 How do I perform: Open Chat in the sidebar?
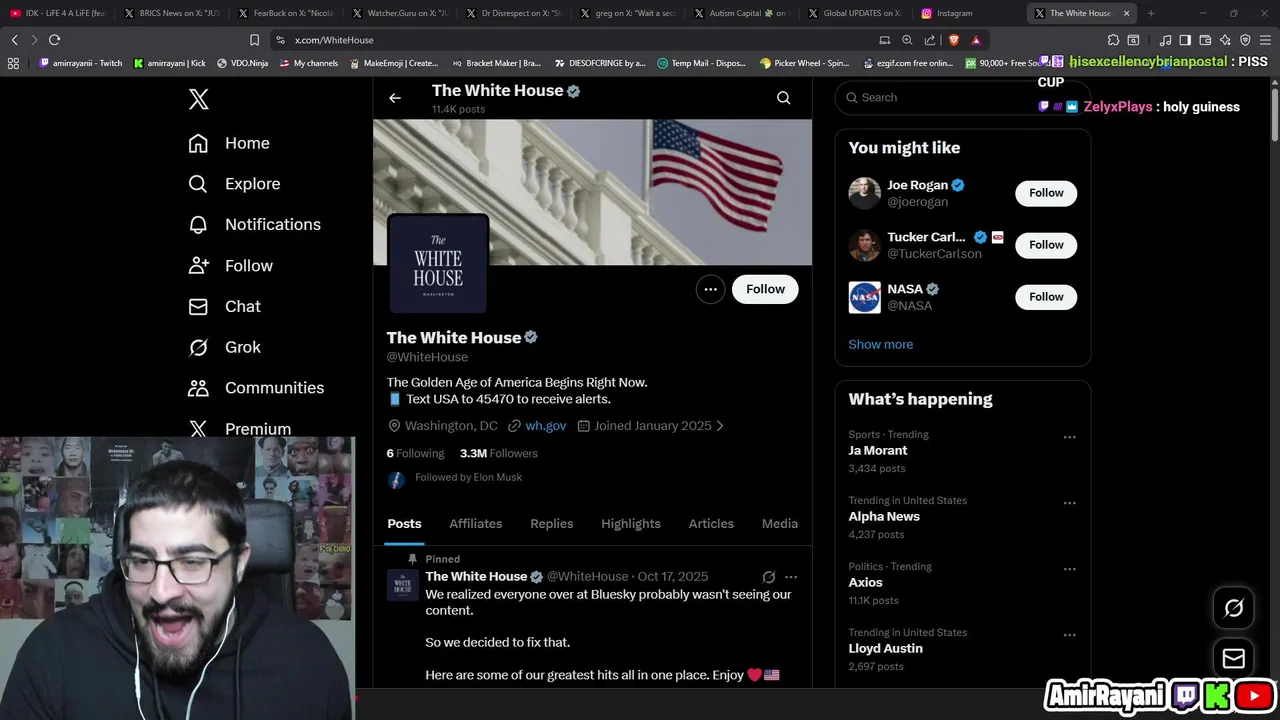tap(224, 306)
